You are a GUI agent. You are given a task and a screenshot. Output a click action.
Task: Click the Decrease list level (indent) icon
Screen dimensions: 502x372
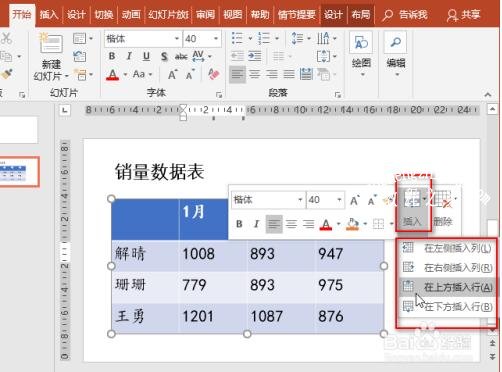(237, 56)
